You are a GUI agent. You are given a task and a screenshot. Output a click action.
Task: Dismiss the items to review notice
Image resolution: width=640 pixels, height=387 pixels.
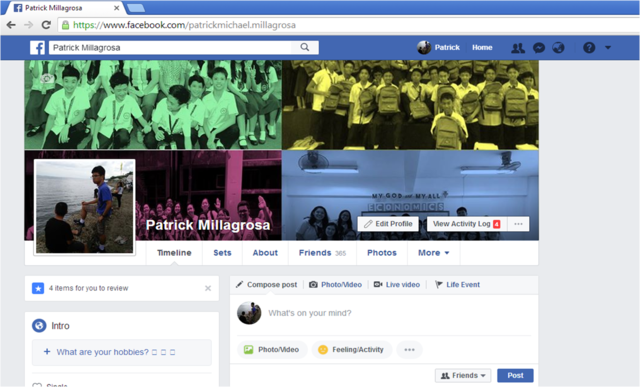[208, 288]
